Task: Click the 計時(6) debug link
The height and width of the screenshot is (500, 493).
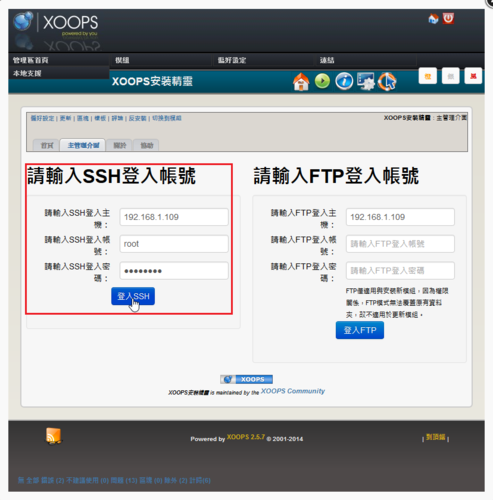Action: (x=200, y=480)
